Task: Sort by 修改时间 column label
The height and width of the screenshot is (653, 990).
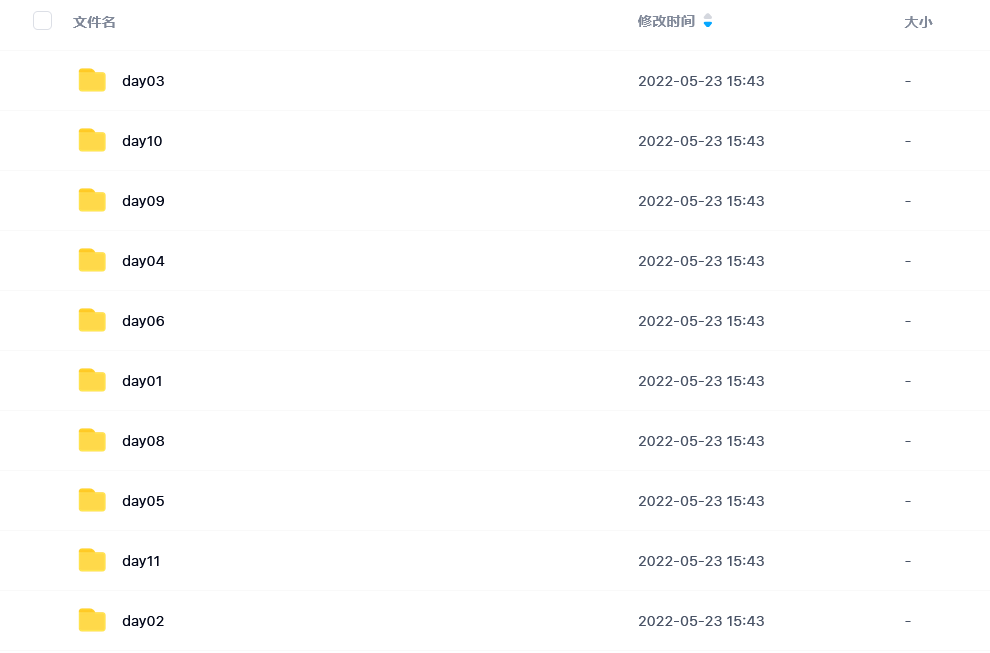Action: [x=666, y=21]
